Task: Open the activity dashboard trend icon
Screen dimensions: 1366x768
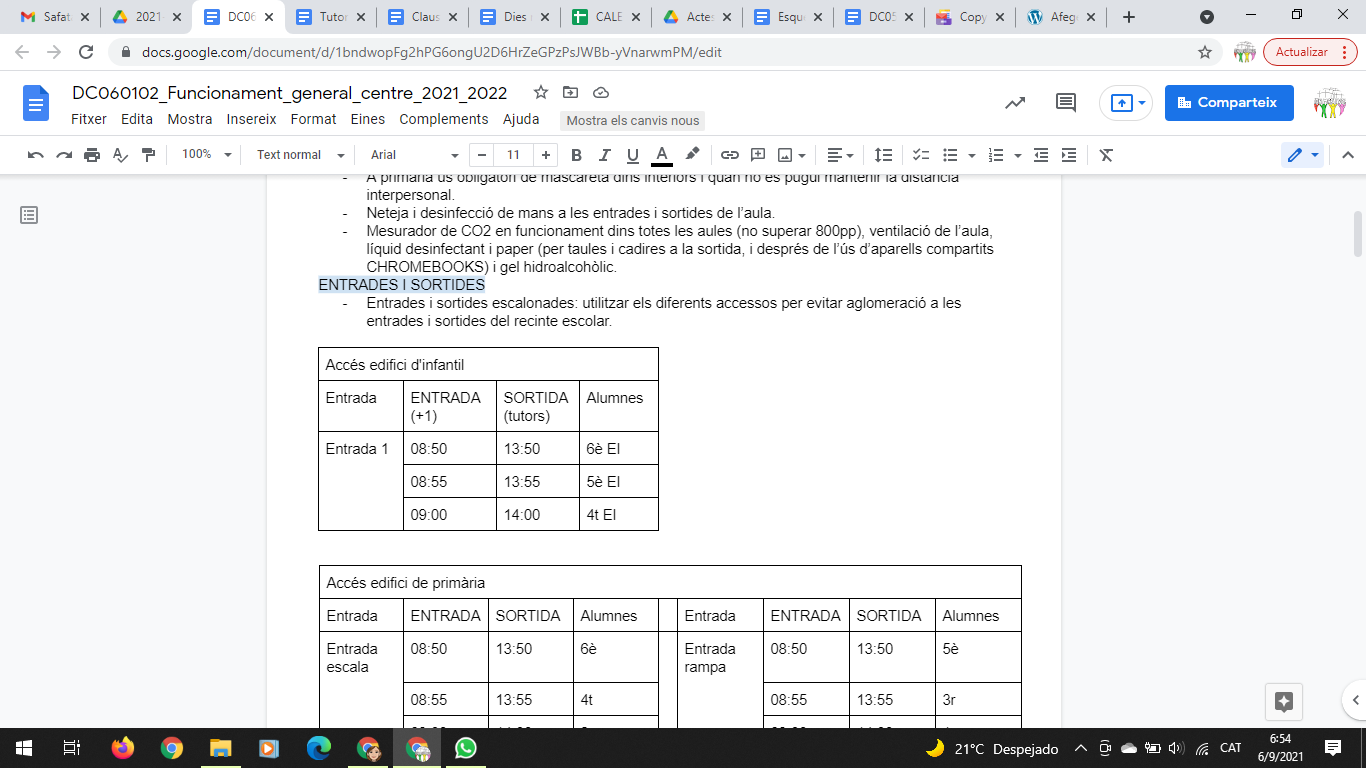Action: pos(1015,103)
